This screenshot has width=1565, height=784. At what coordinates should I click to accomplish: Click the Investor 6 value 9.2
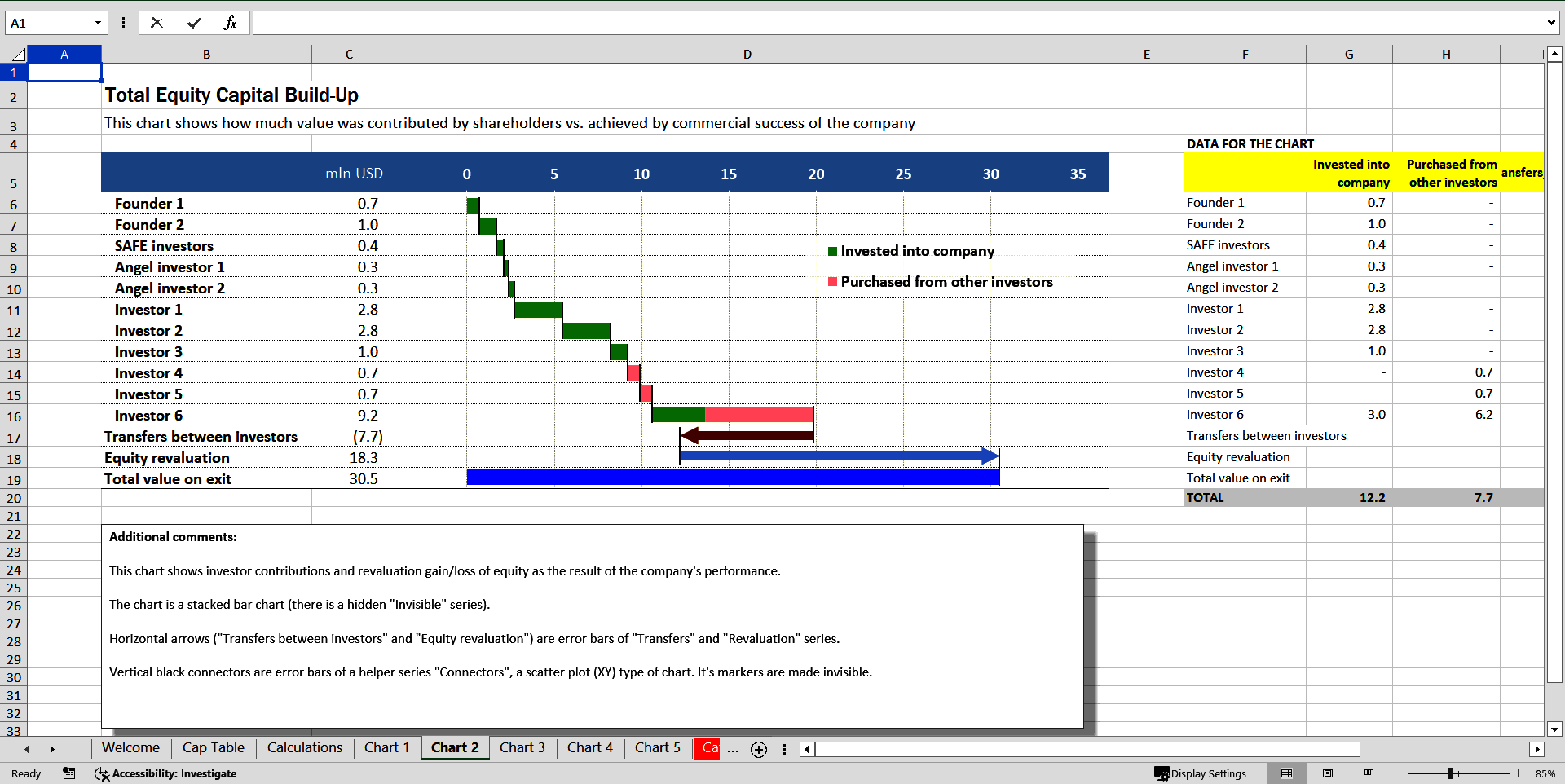point(368,416)
